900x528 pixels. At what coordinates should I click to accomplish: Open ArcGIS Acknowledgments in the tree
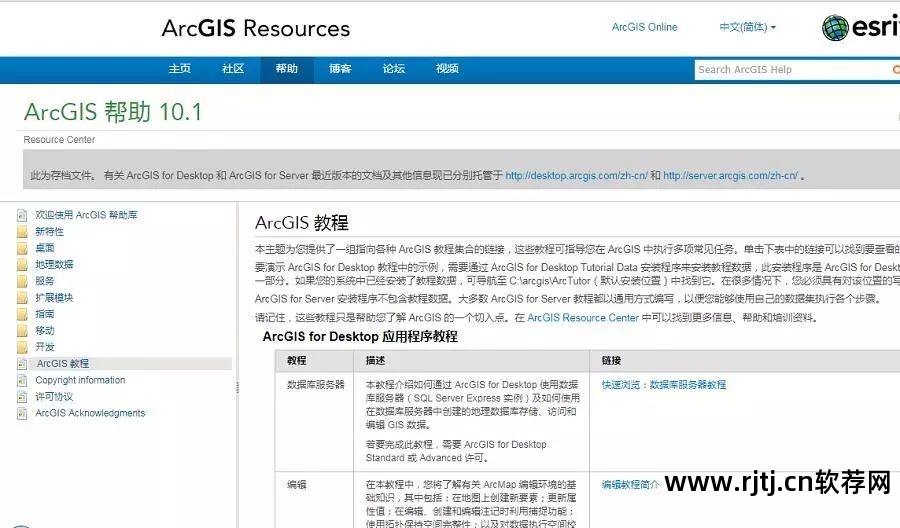[90, 413]
